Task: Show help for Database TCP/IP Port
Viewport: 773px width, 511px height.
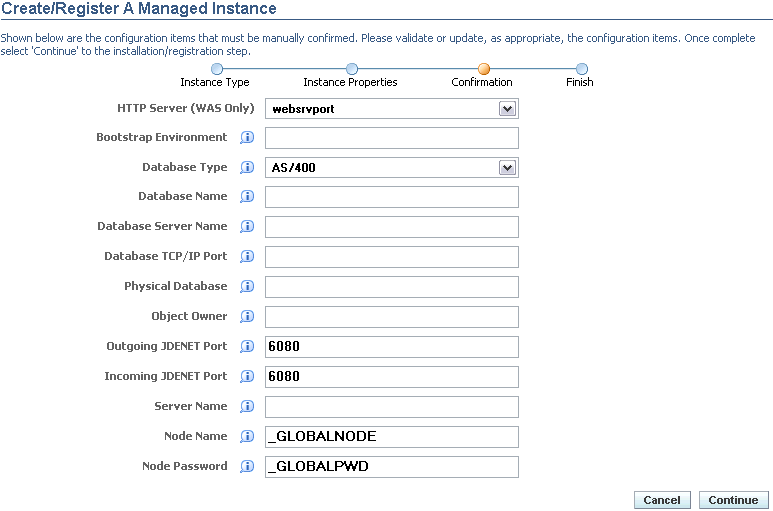Action: tap(247, 257)
